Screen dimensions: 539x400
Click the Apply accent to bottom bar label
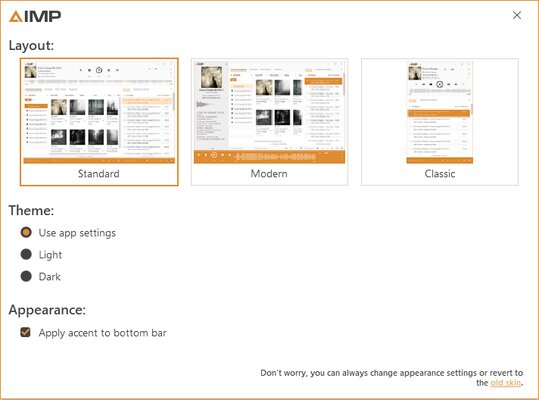tap(102, 333)
